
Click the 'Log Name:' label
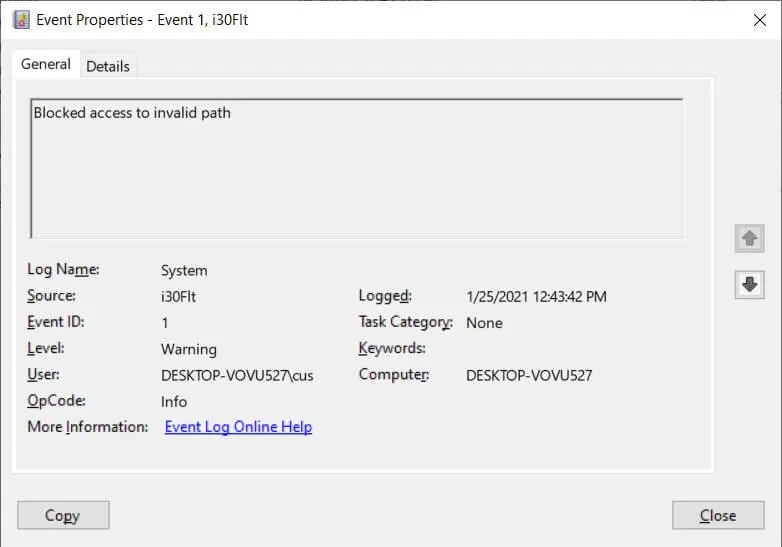[63, 269]
